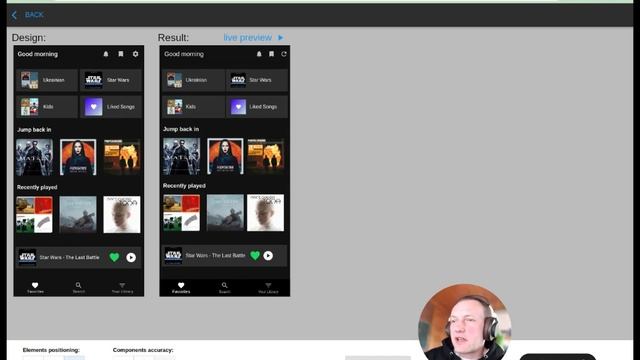Play track in Design now-playing bar
Screen dimensions: 640x360
click(131, 258)
